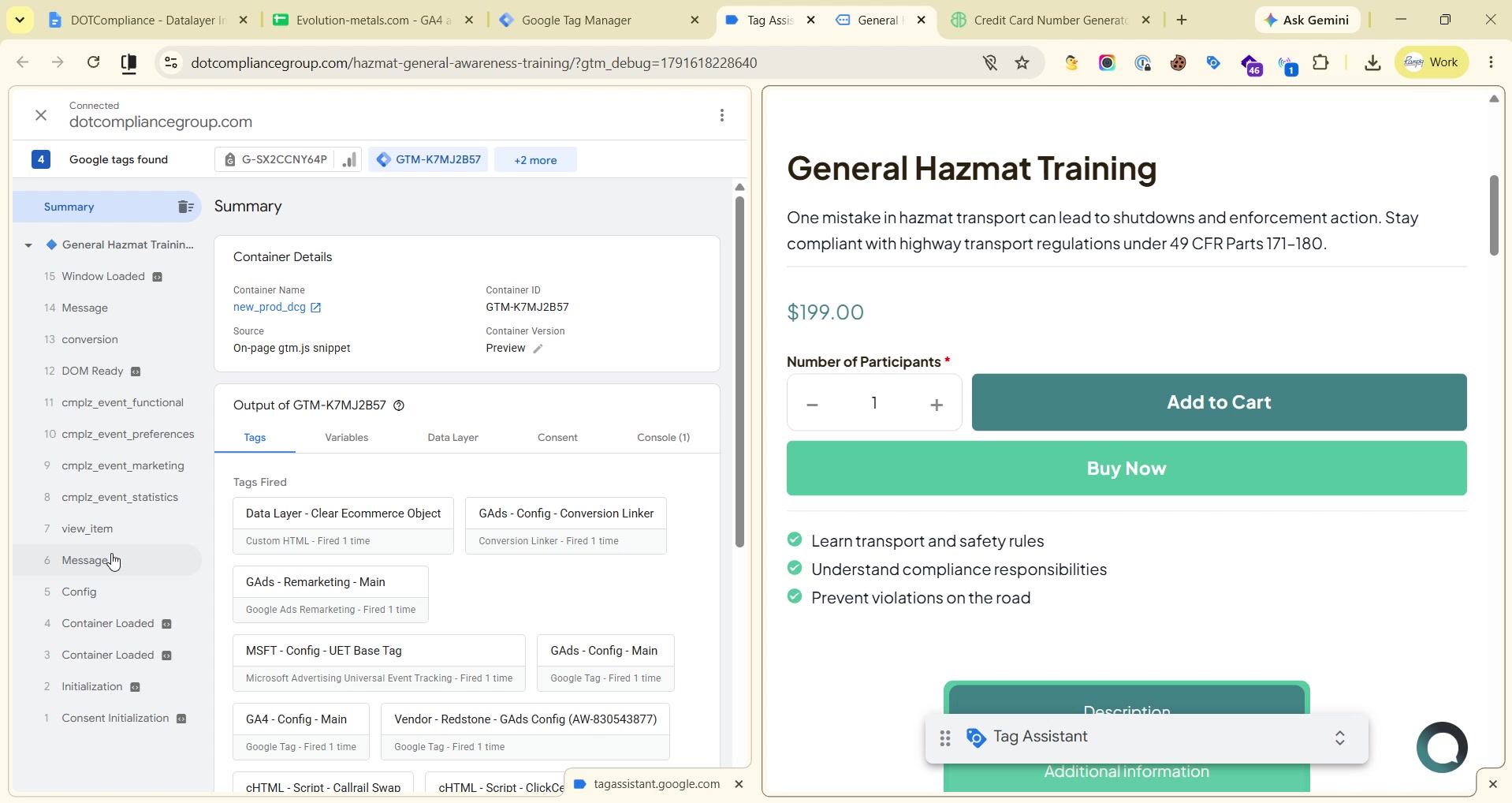1512x803 pixels.
Task: Open the browser extensions puzzle icon
Action: [x=1322, y=63]
